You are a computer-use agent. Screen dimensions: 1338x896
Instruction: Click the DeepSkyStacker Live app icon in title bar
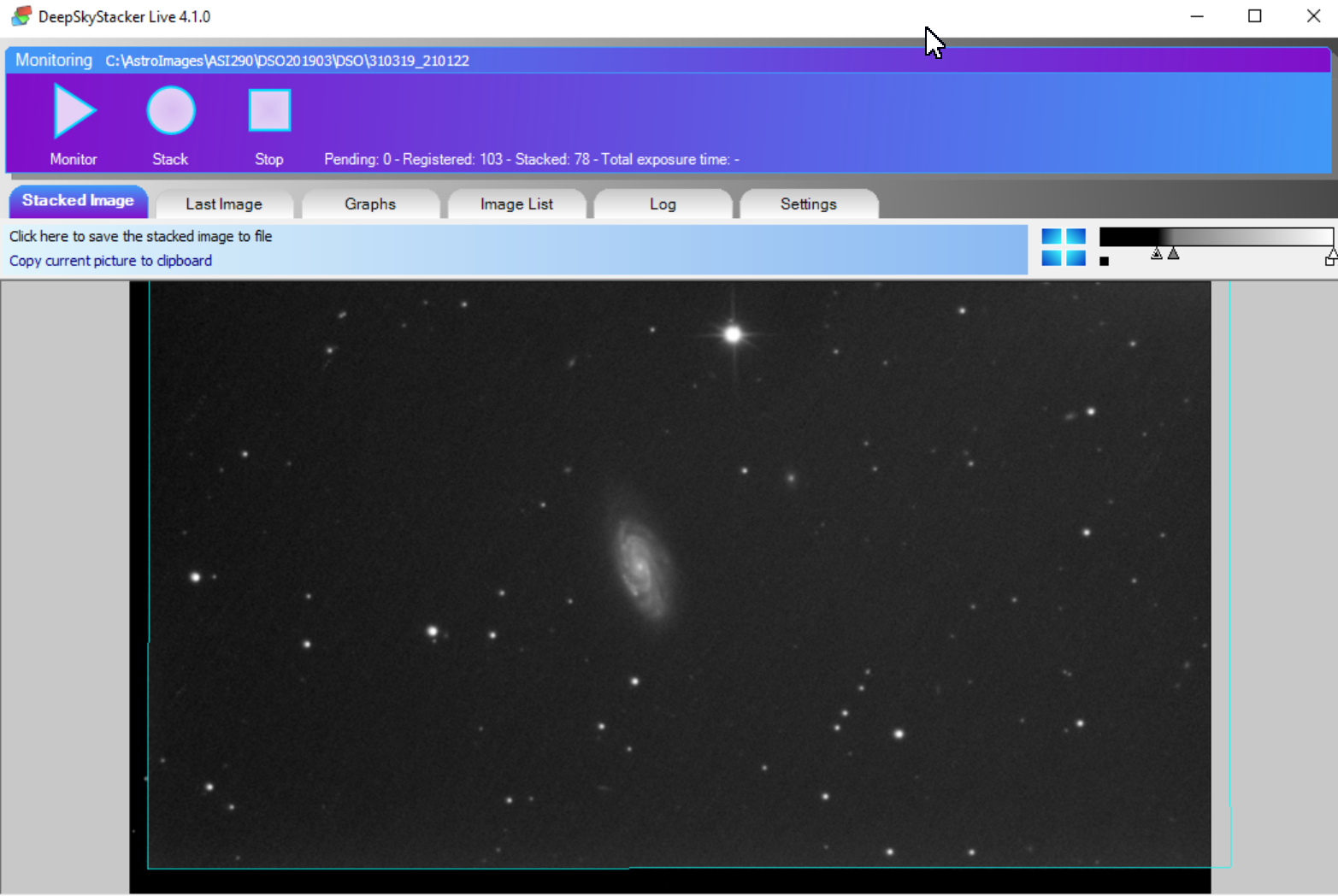pos(21,16)
